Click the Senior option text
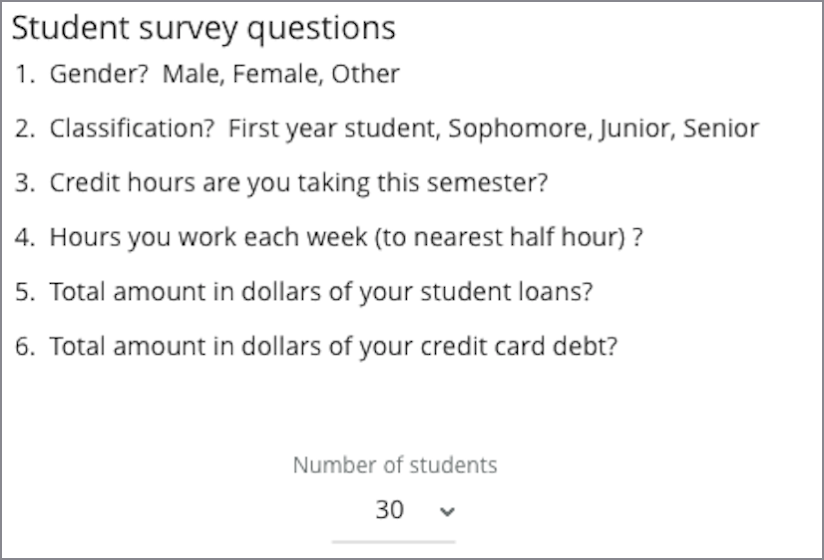This screenshot has width=824, height=560. 721,129
